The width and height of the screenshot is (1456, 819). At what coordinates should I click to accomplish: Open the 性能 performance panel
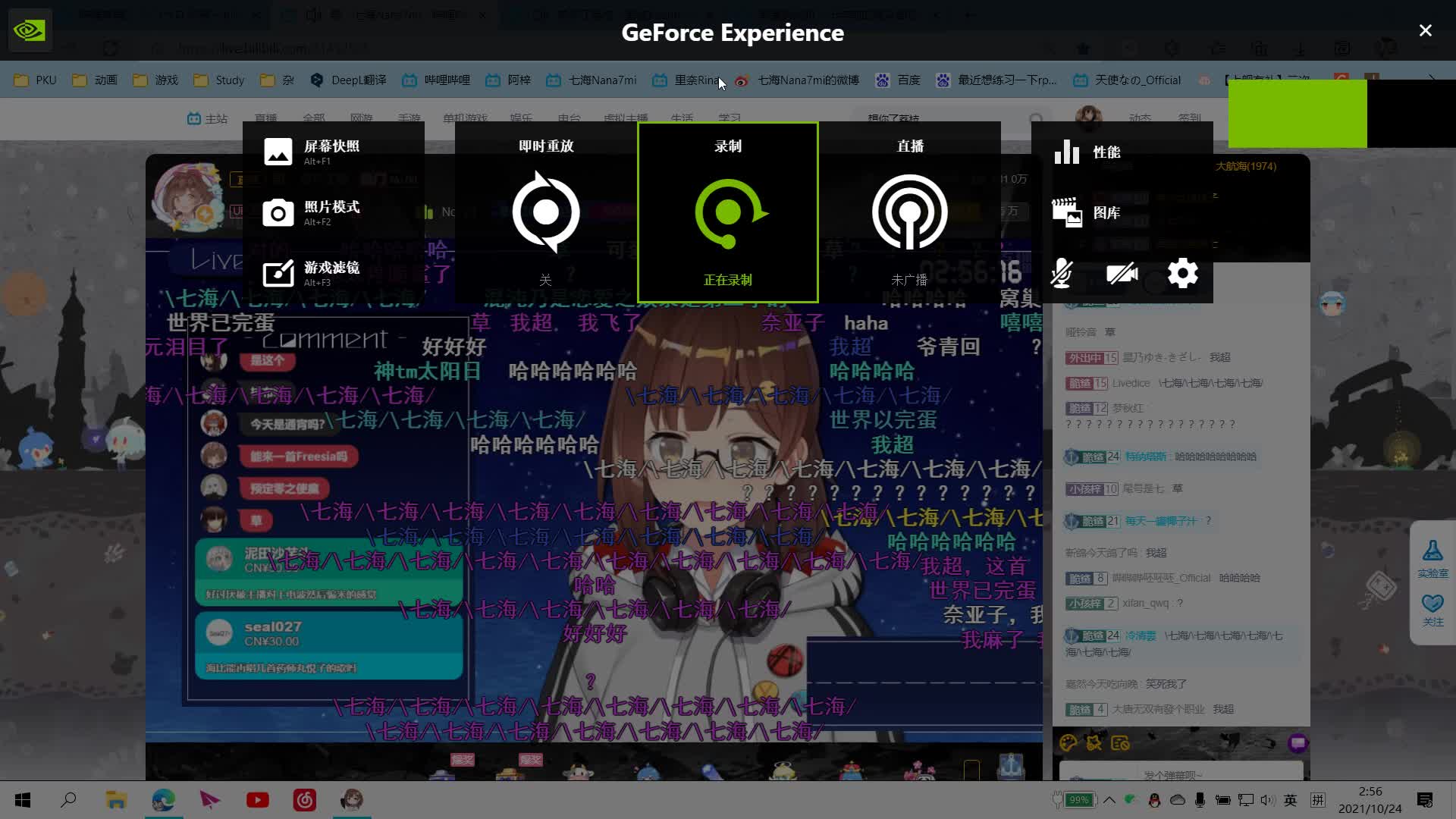pyautogui.click(x=1087, y=152)
